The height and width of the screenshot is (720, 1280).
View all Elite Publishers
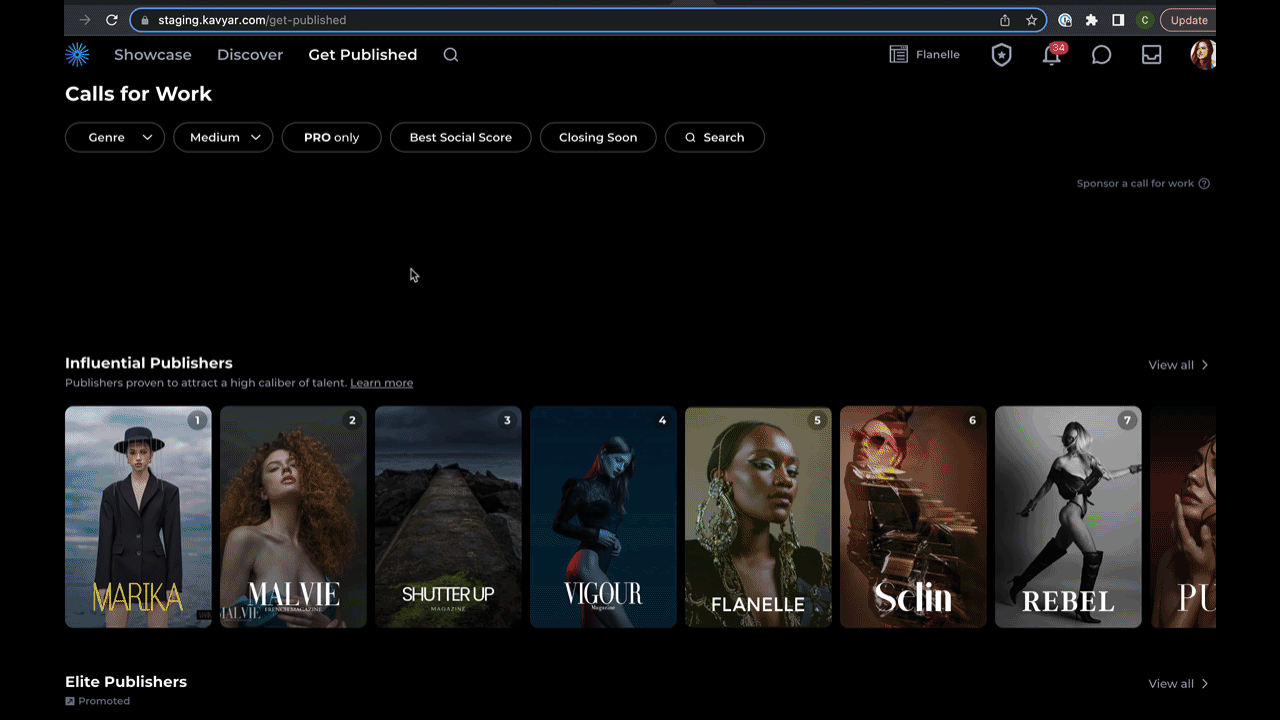(1178, 684)
